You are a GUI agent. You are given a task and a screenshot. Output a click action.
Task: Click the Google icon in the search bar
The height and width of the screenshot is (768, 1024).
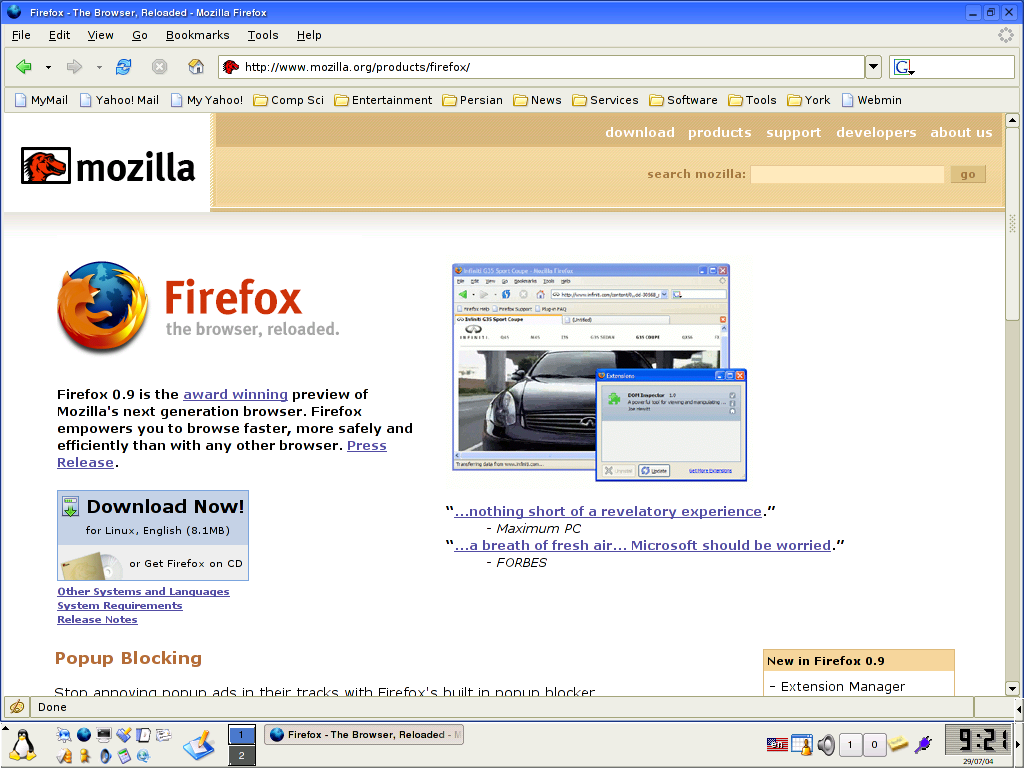pyautogui.click(x=901, y=67)
